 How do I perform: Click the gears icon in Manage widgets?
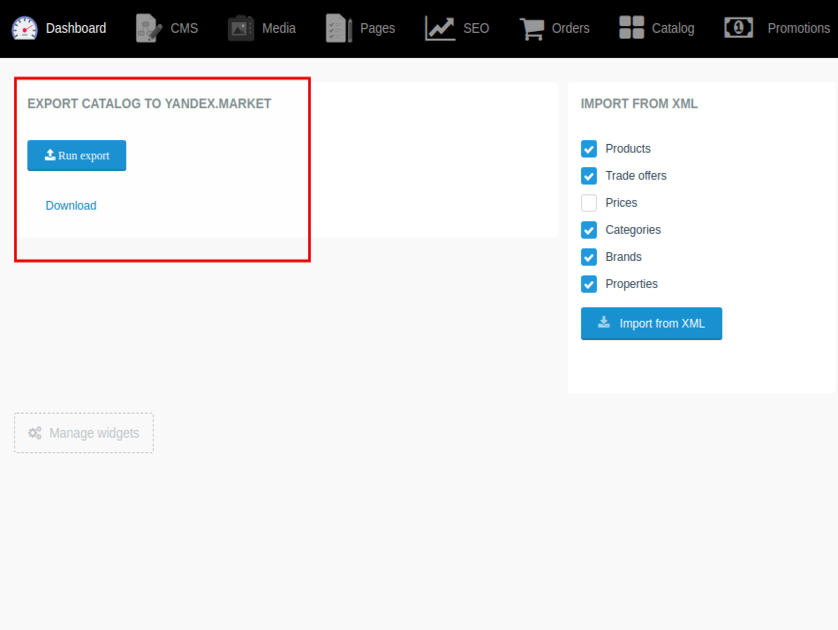[35, 433]
